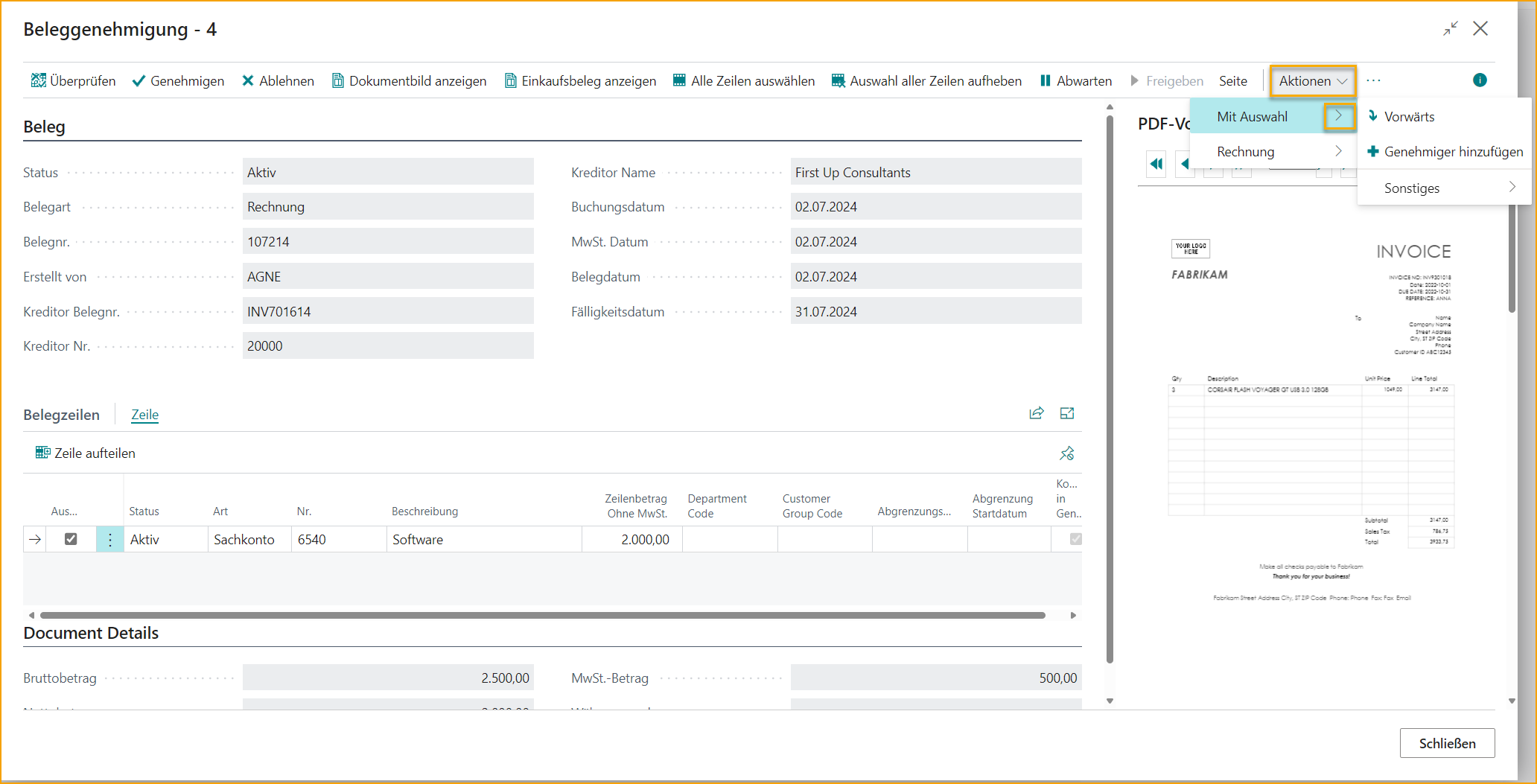This screenshot has height=784, width=1537.
Task: Click the share icon in Belegzeilen
Action: [x=1036, y=413]
